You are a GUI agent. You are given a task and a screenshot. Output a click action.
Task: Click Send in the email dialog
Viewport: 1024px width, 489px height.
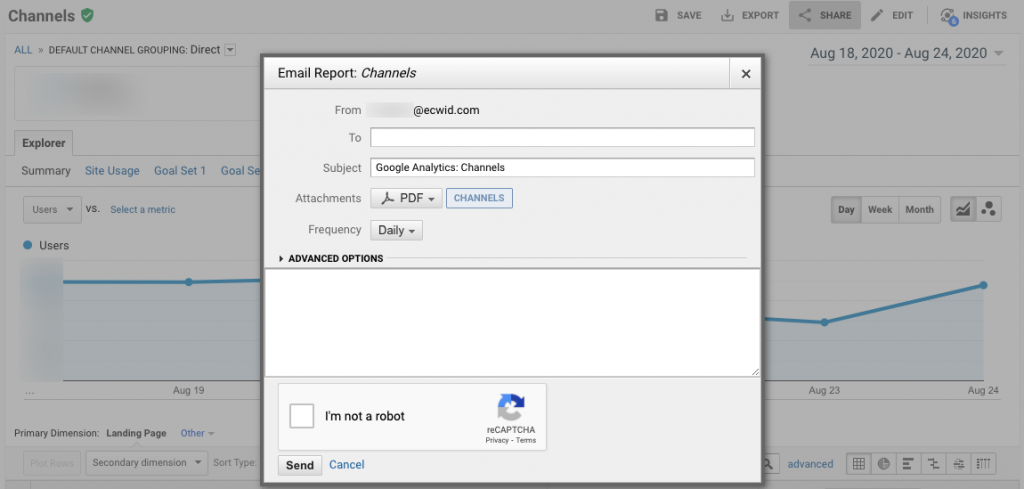coord(300,465)
